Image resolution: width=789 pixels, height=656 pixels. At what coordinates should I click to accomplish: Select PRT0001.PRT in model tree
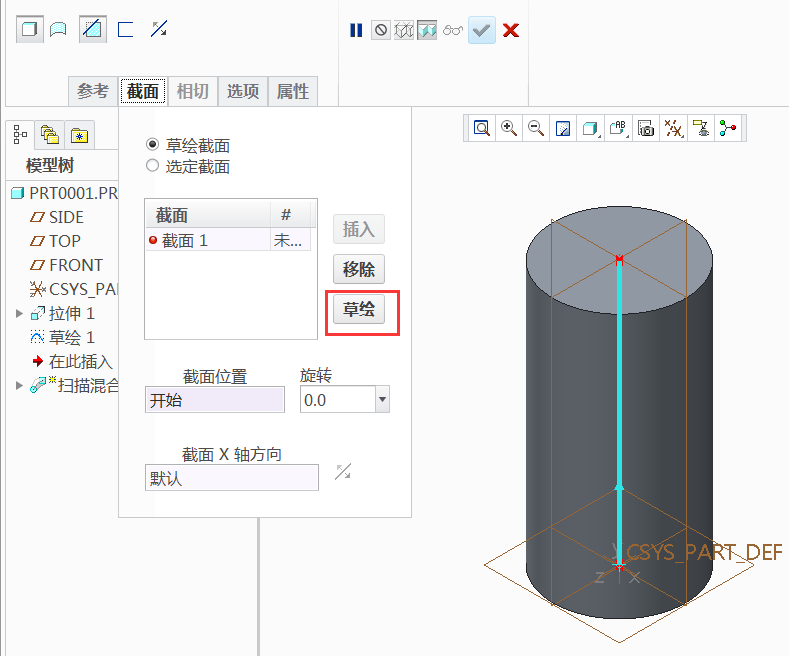[x=64, y=193]
